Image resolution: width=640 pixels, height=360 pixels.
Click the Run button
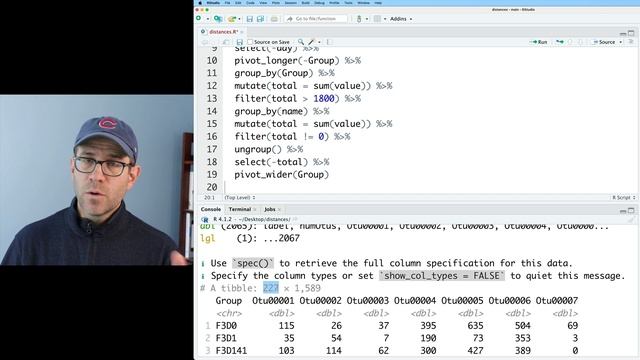coord(538,42)
